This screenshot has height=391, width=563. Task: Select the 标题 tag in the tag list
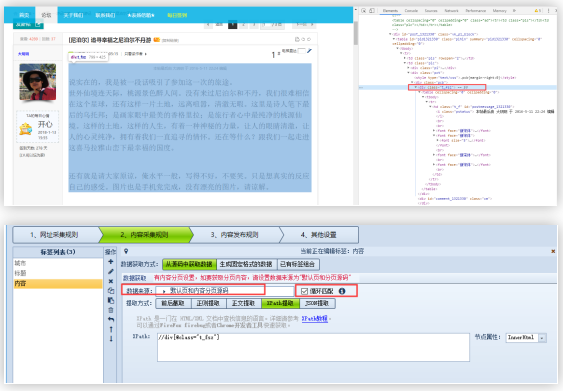[58, 273]
